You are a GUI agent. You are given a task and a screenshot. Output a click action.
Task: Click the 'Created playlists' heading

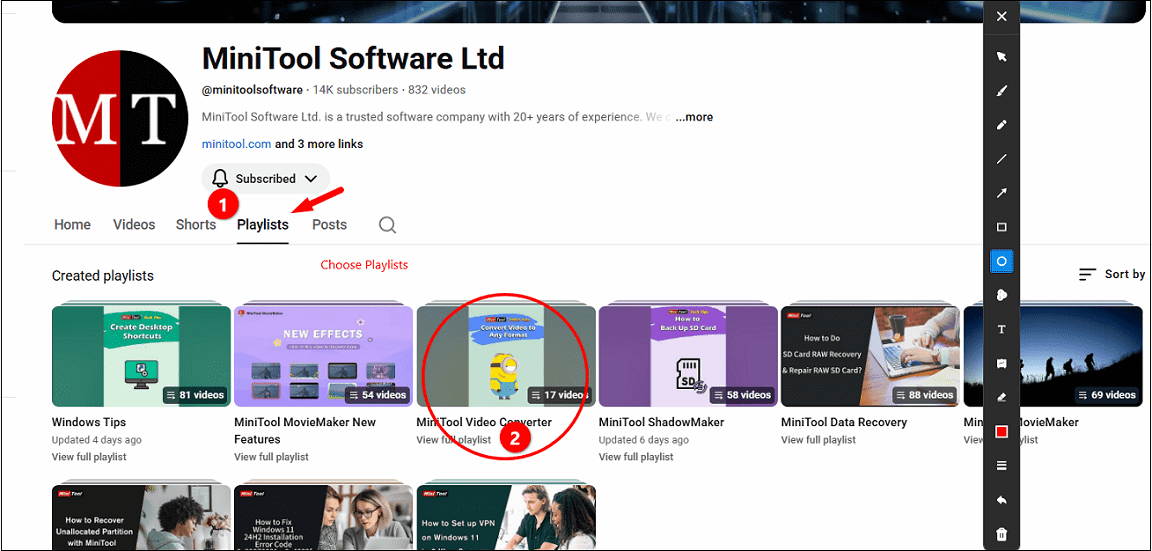click(103, 276)
